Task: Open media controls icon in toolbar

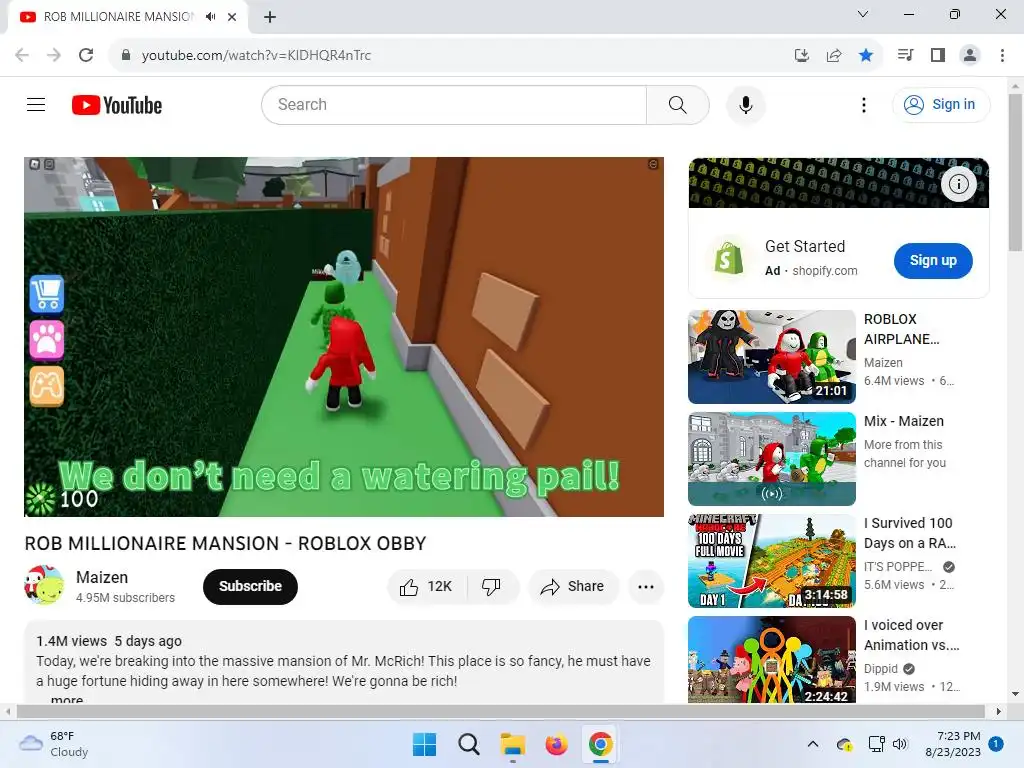Action: tap(905, 55)
